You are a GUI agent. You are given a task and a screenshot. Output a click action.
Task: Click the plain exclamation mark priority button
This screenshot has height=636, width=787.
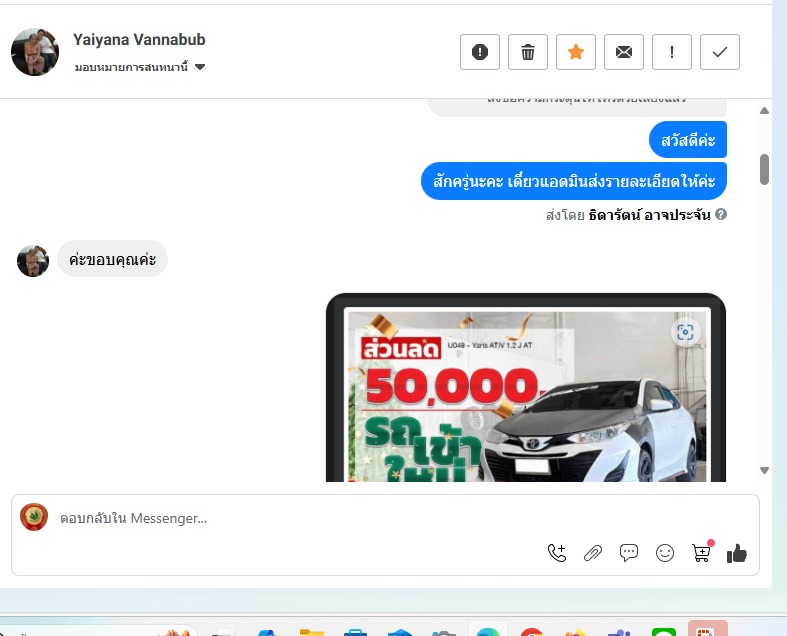[672, 52]
